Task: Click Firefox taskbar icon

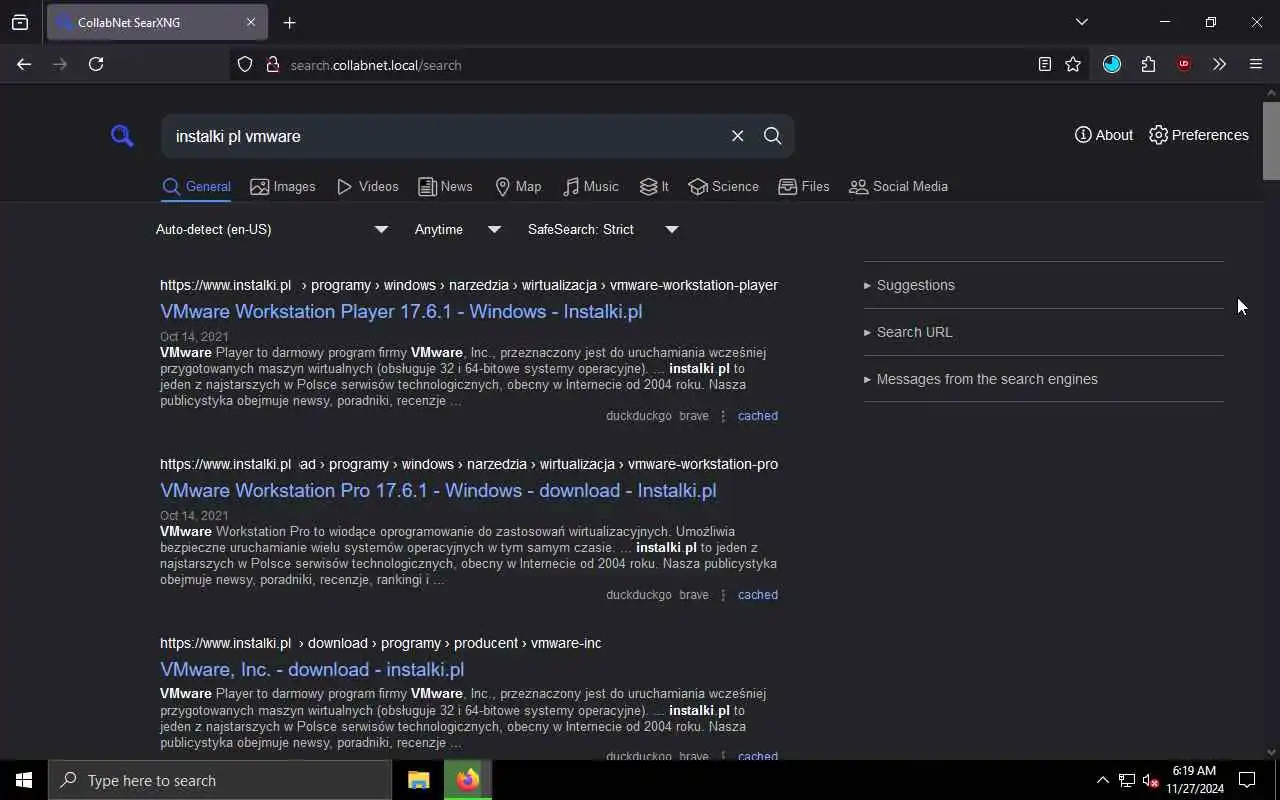Action: tap(468, 780)
